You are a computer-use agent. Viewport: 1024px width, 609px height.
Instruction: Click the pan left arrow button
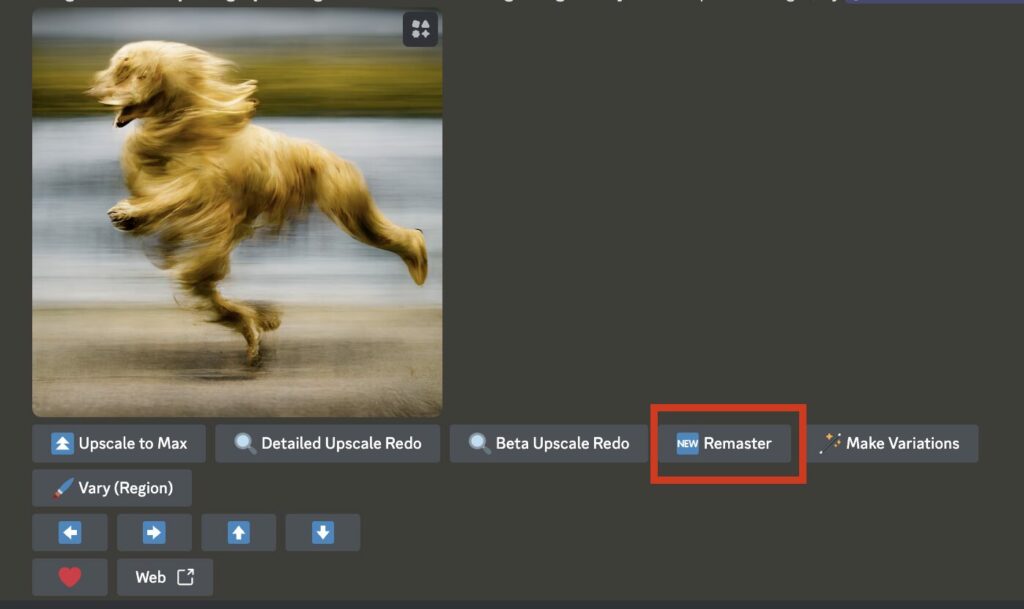tap(70, 533)
